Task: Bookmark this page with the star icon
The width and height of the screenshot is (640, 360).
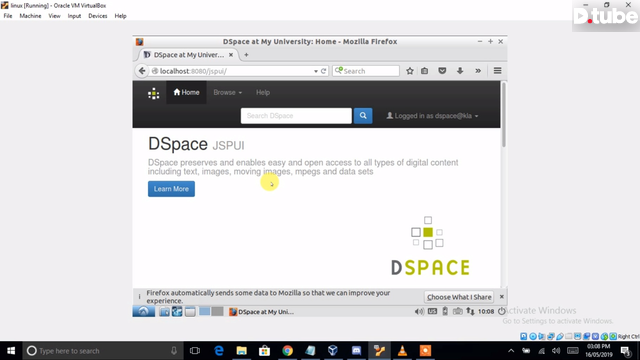Action: click(x=410, y=71)
